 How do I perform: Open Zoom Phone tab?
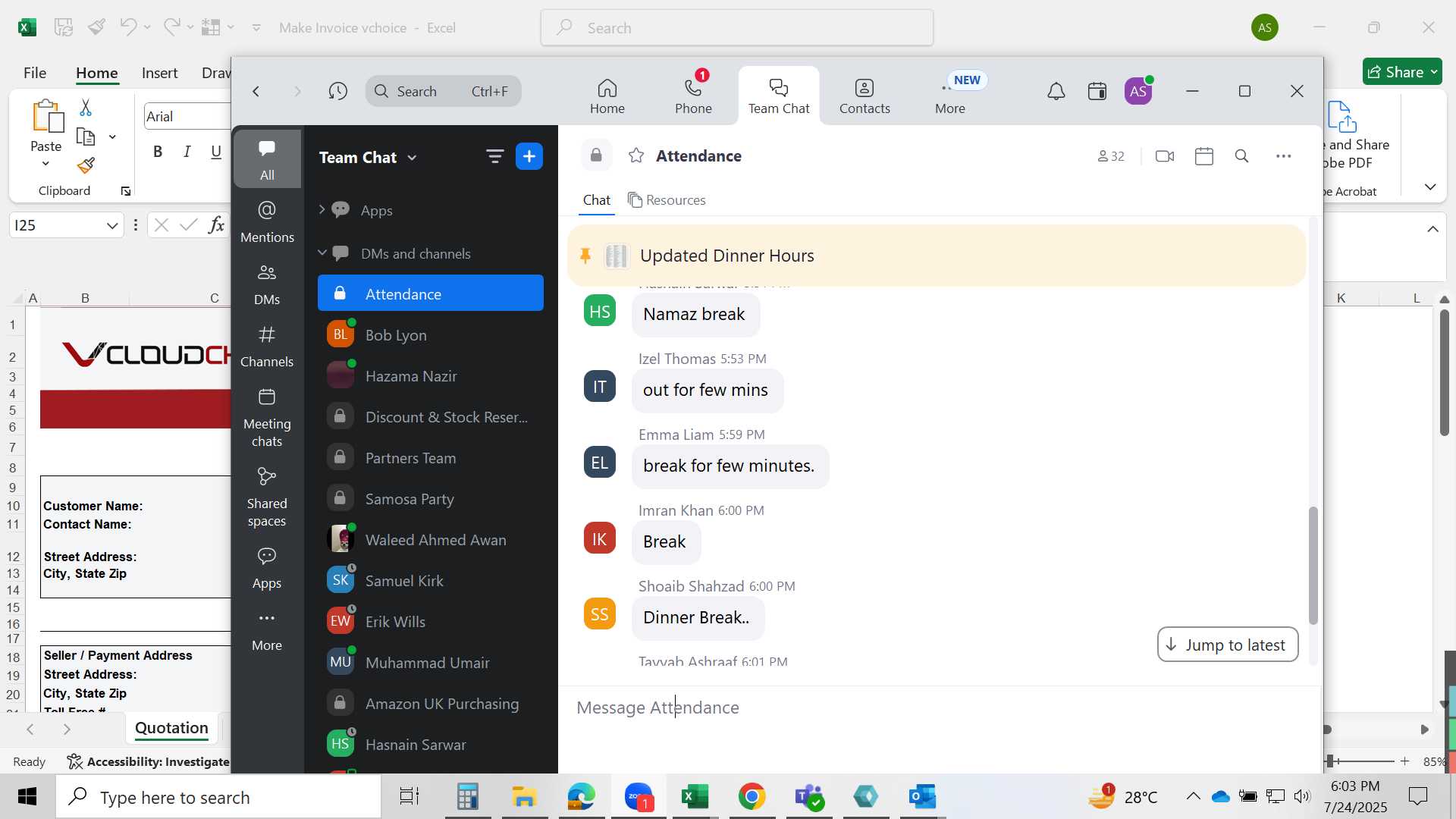693,96
